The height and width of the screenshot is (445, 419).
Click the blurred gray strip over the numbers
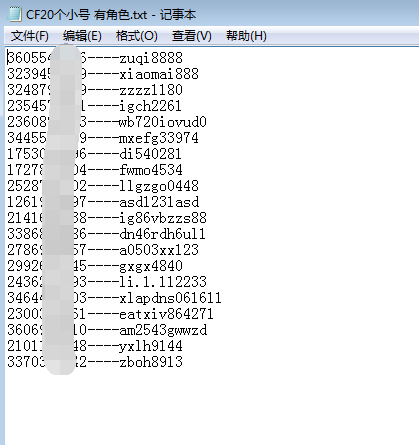(x=62, y=210)
